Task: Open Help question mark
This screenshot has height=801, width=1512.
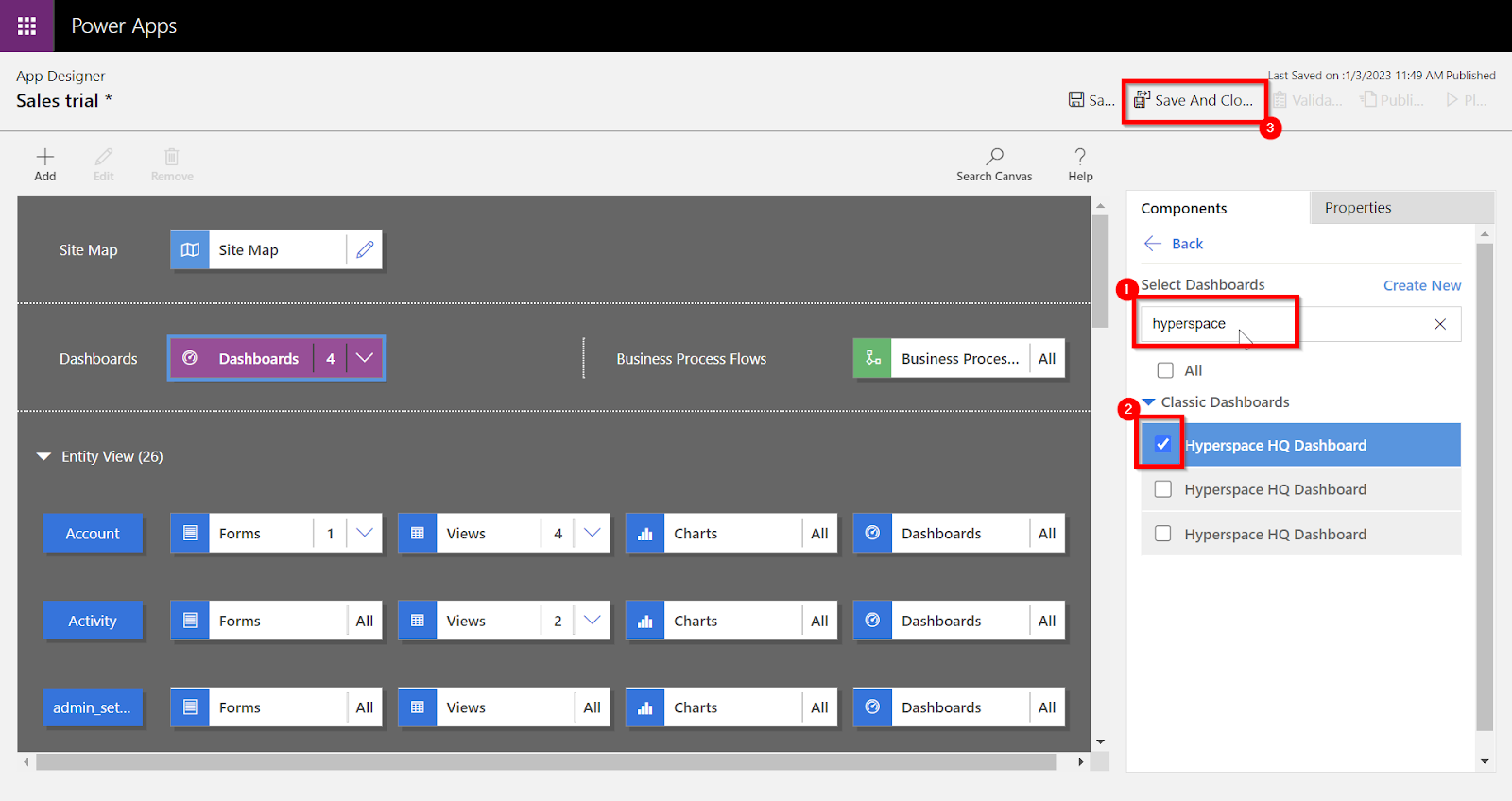Action: tap(1080, 156)
